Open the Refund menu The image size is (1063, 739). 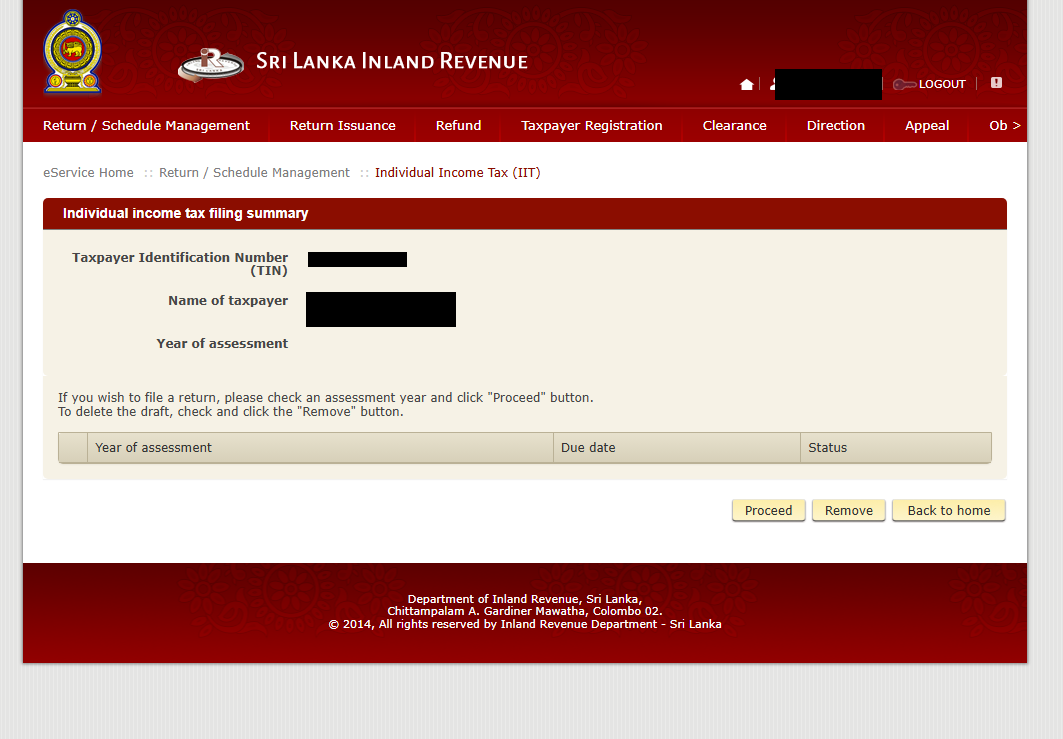point(458,125)
